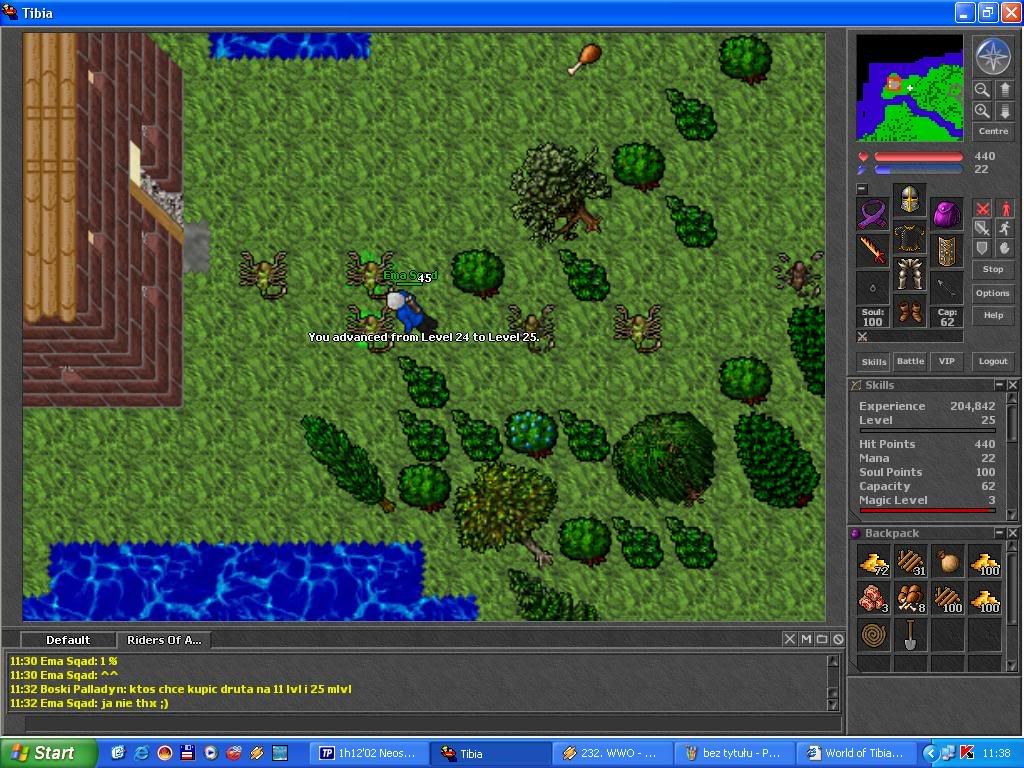Image resolution: width=1024 pixels, height=768 pixels.
Task: Open the purple backpack equipment slot
Action: (x=946, y=215)
